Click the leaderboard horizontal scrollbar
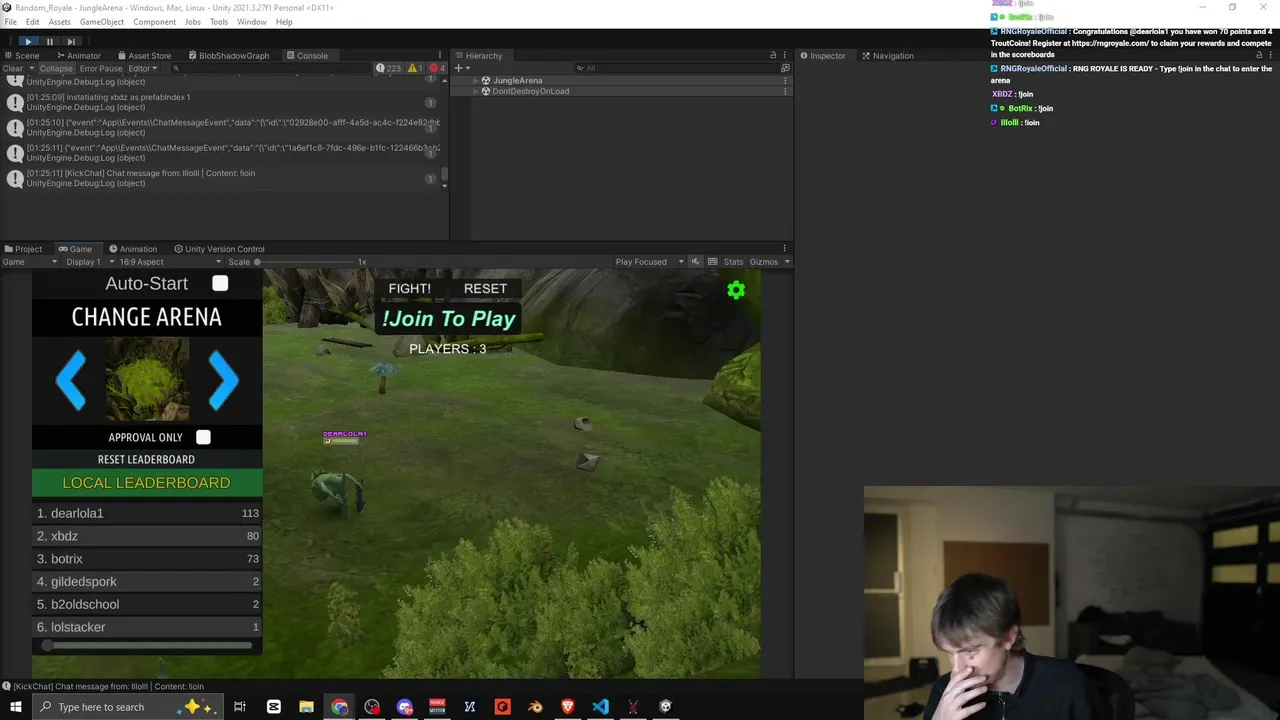1280x720 pixels. pos(147,646)
